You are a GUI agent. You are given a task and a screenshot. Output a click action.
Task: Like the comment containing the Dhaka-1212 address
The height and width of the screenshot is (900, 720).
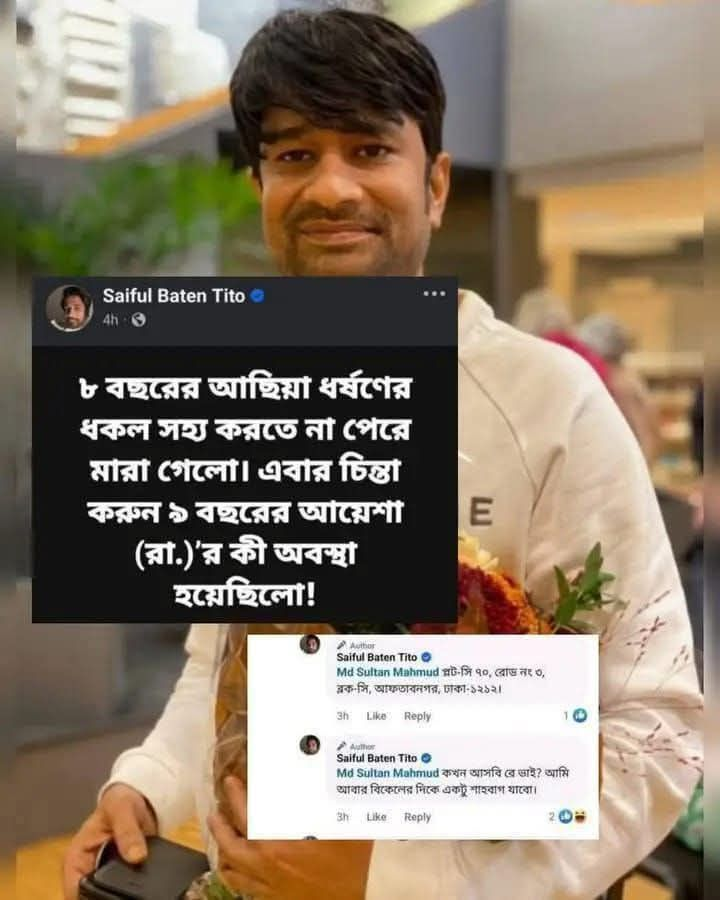coord(376,716)
